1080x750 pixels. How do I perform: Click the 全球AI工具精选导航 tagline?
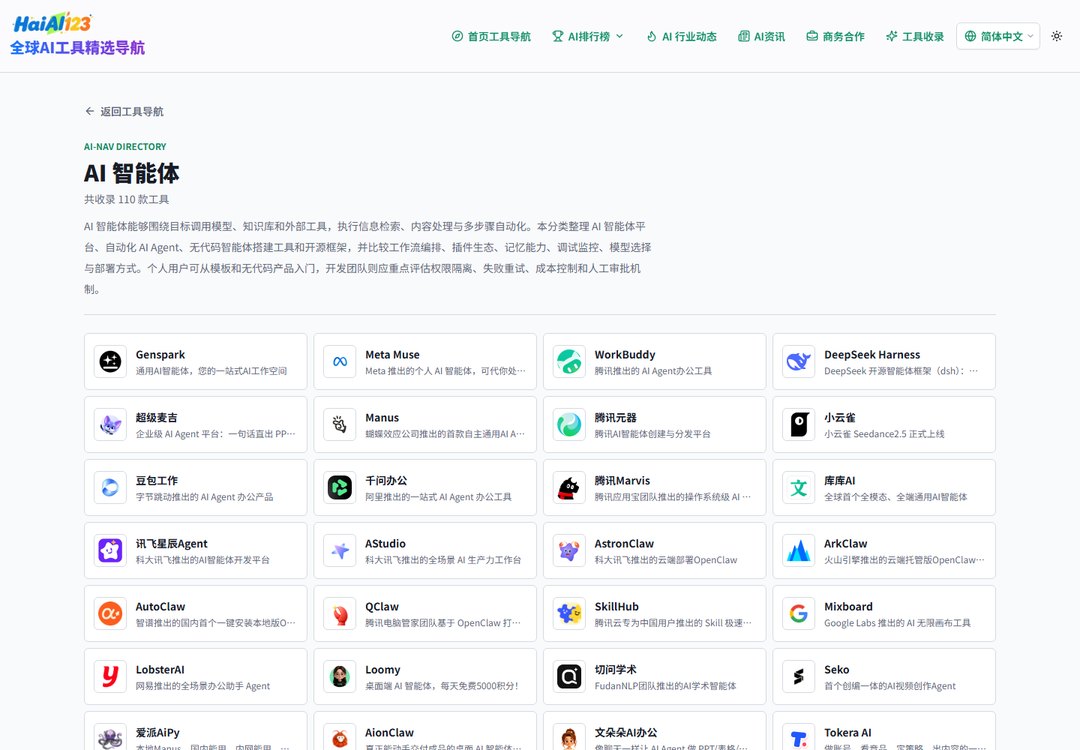pos(77,48)
